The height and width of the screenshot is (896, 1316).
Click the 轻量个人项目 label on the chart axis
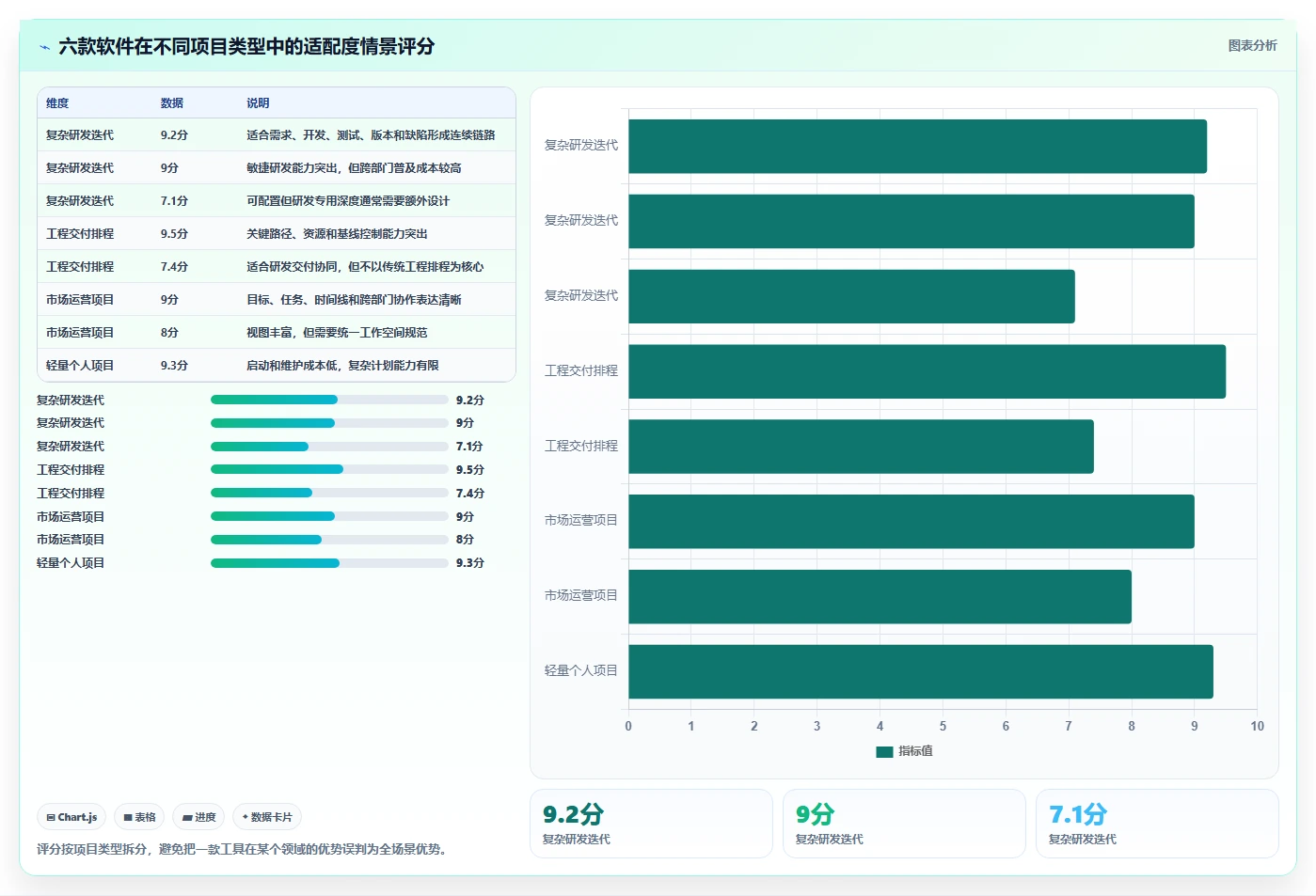(581, 671)
